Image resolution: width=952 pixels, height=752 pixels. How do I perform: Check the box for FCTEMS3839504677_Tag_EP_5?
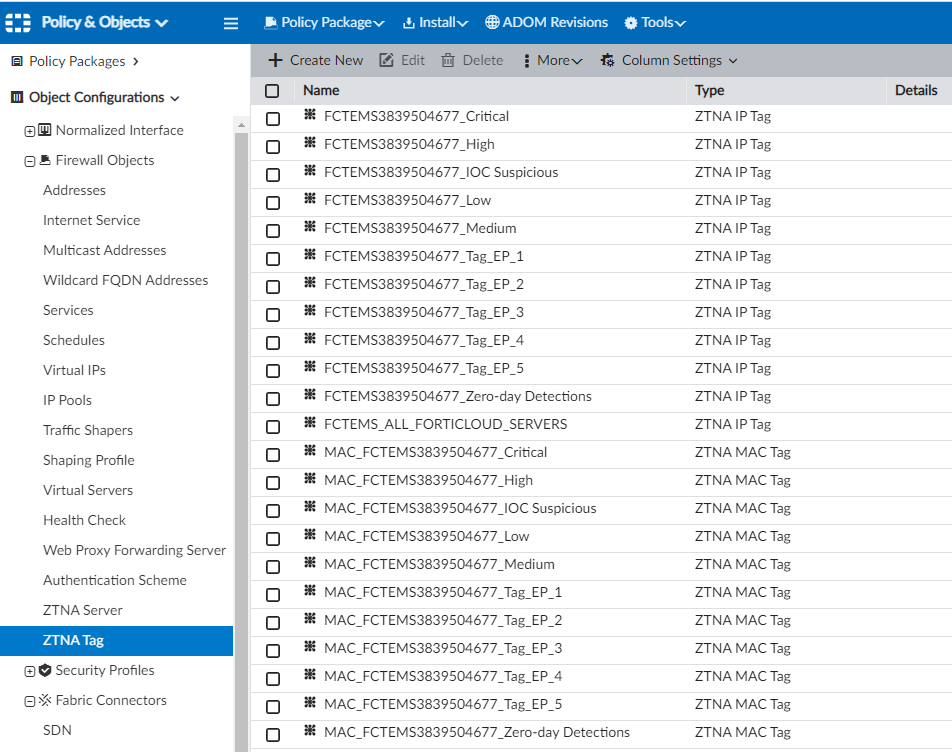point(273,370)
